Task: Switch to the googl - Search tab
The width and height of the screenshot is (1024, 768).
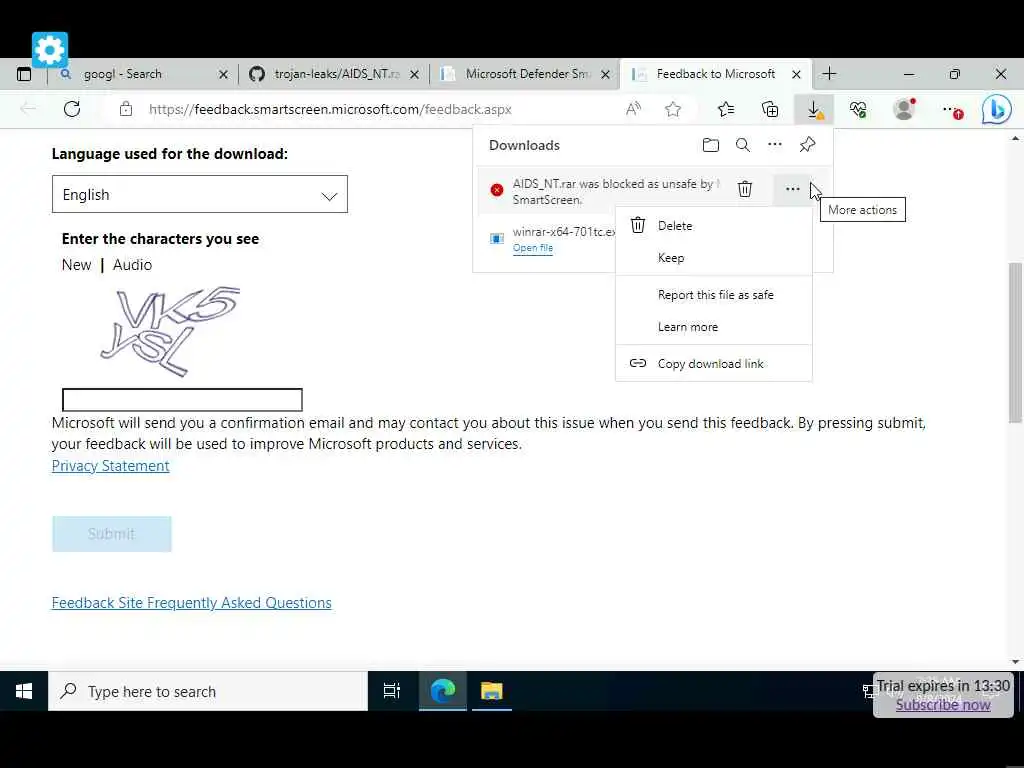Action: (x=123, y=74)
